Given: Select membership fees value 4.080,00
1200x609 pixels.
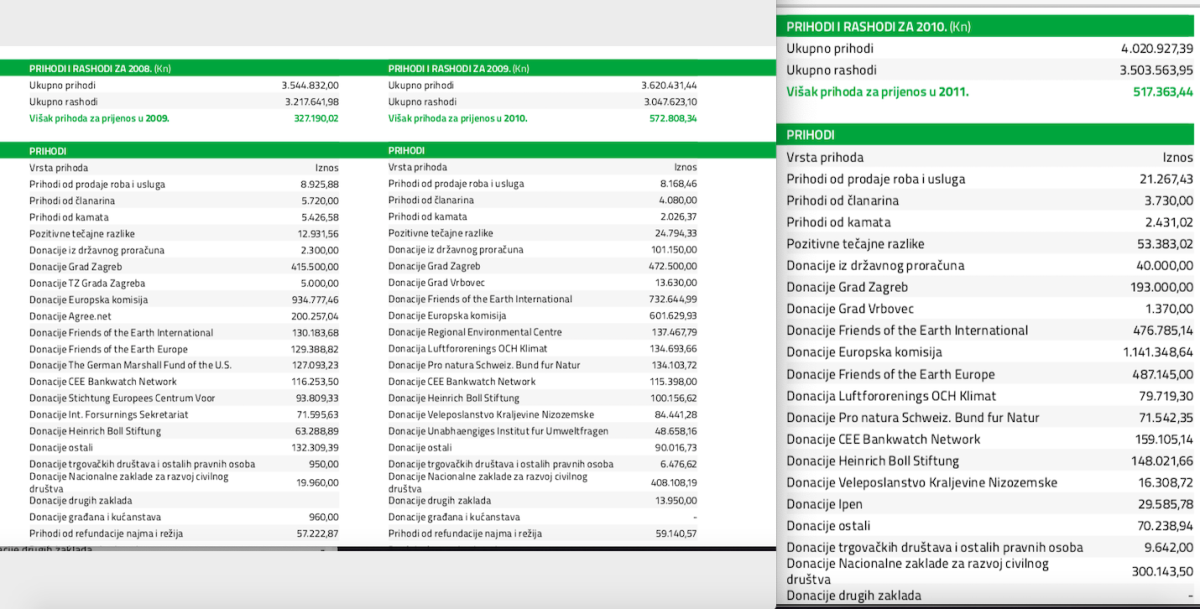Looking at the screenshot, I should tap(678, 201).
